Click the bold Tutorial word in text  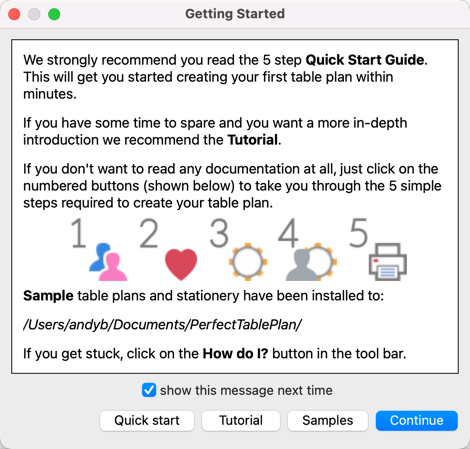[253, 140]
